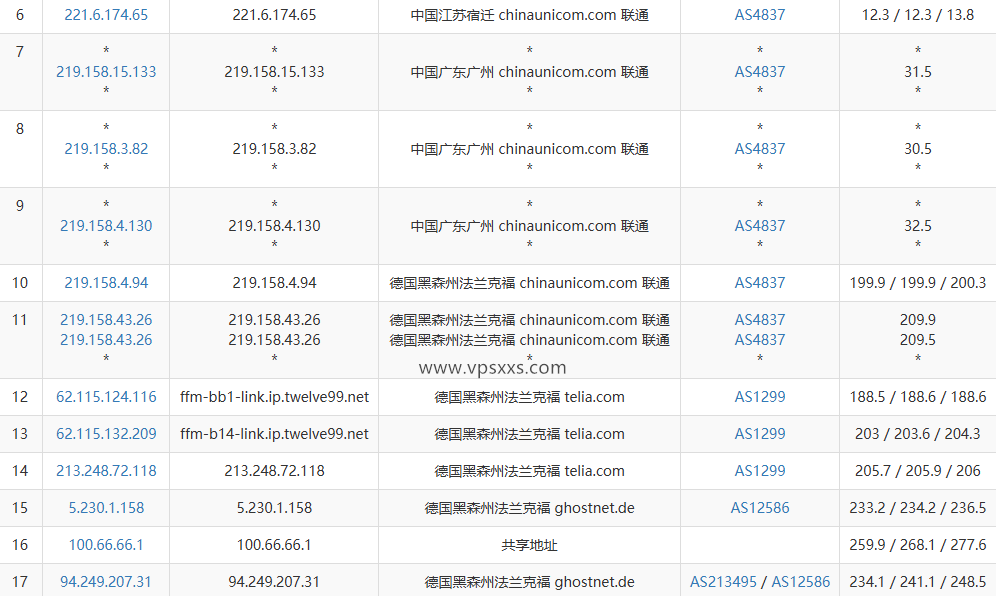Select latency 12.3 / 12.3 / 13.8
This screenshot has height=596, width=996.
click(x=918, y=15)
